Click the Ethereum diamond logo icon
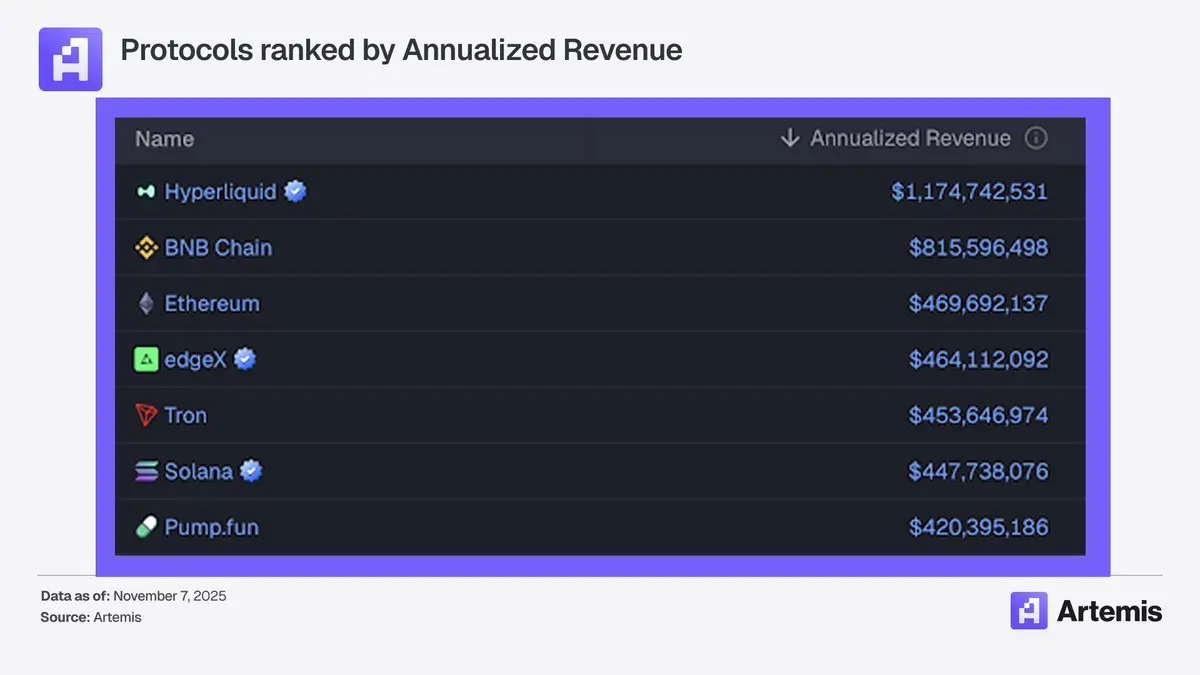Viewport: 1200px width, 675px height. (x=146, y=304)
